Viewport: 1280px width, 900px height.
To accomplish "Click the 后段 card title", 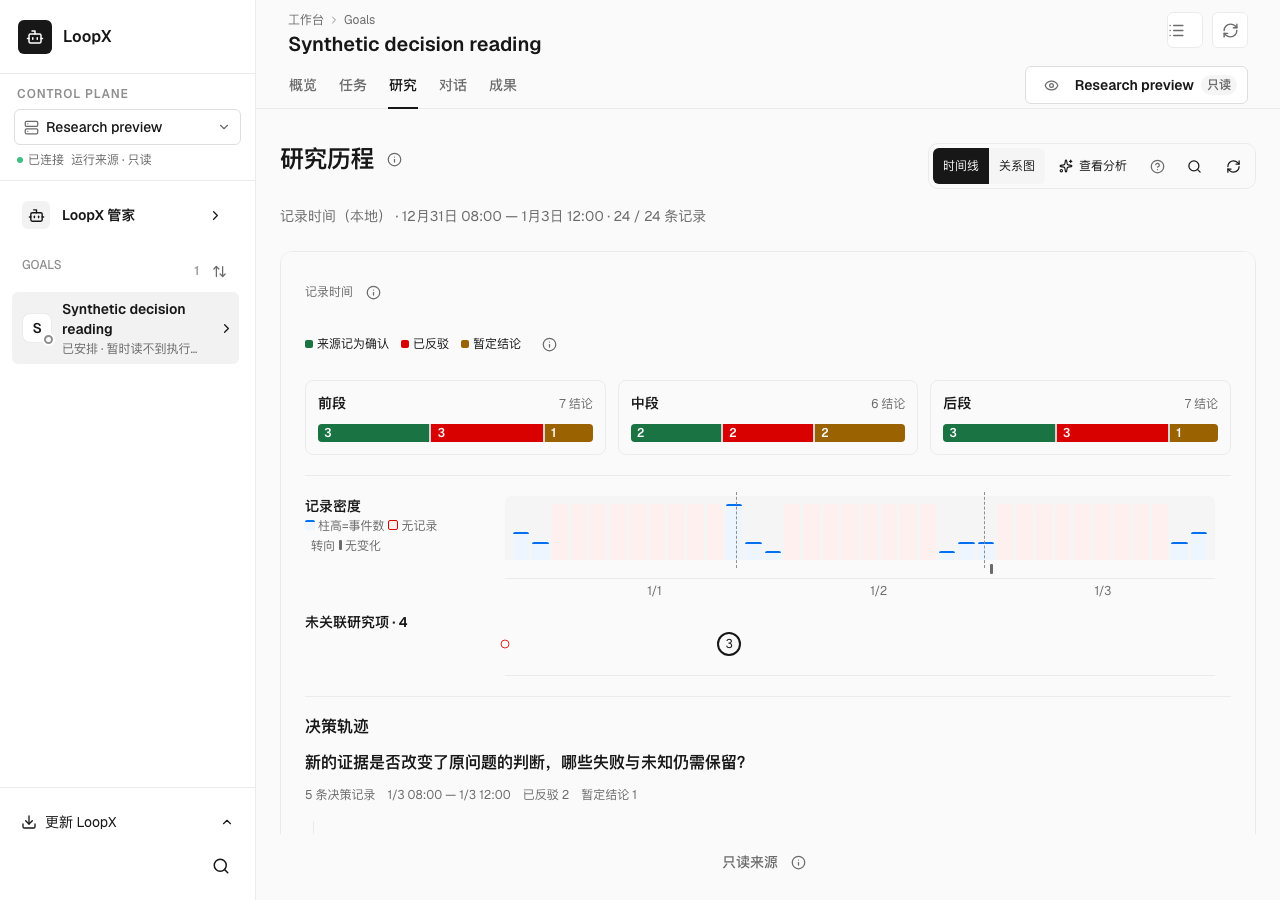I will (x=957, y=403).
